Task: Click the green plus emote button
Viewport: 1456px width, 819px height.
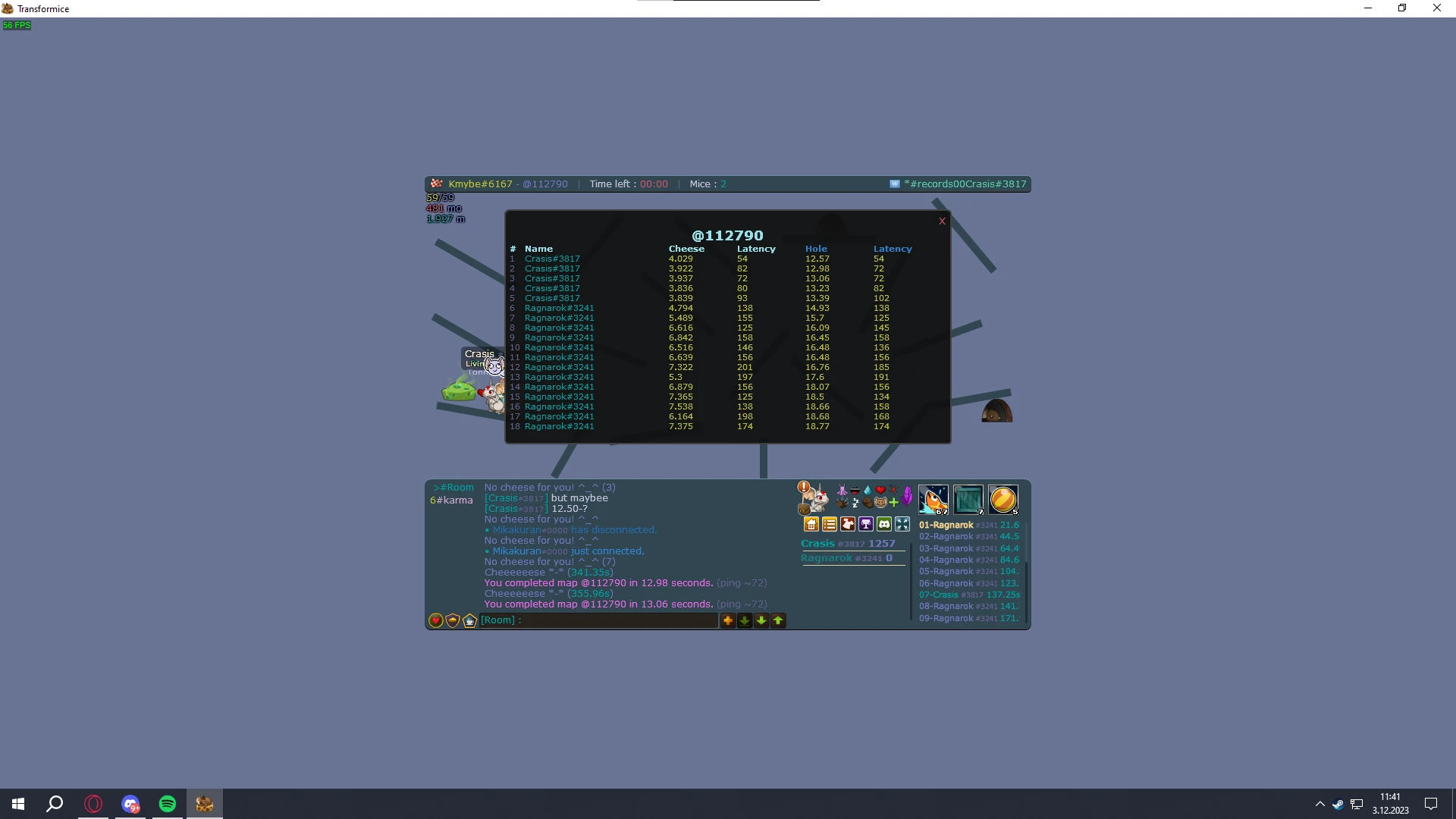Action: 893,502
